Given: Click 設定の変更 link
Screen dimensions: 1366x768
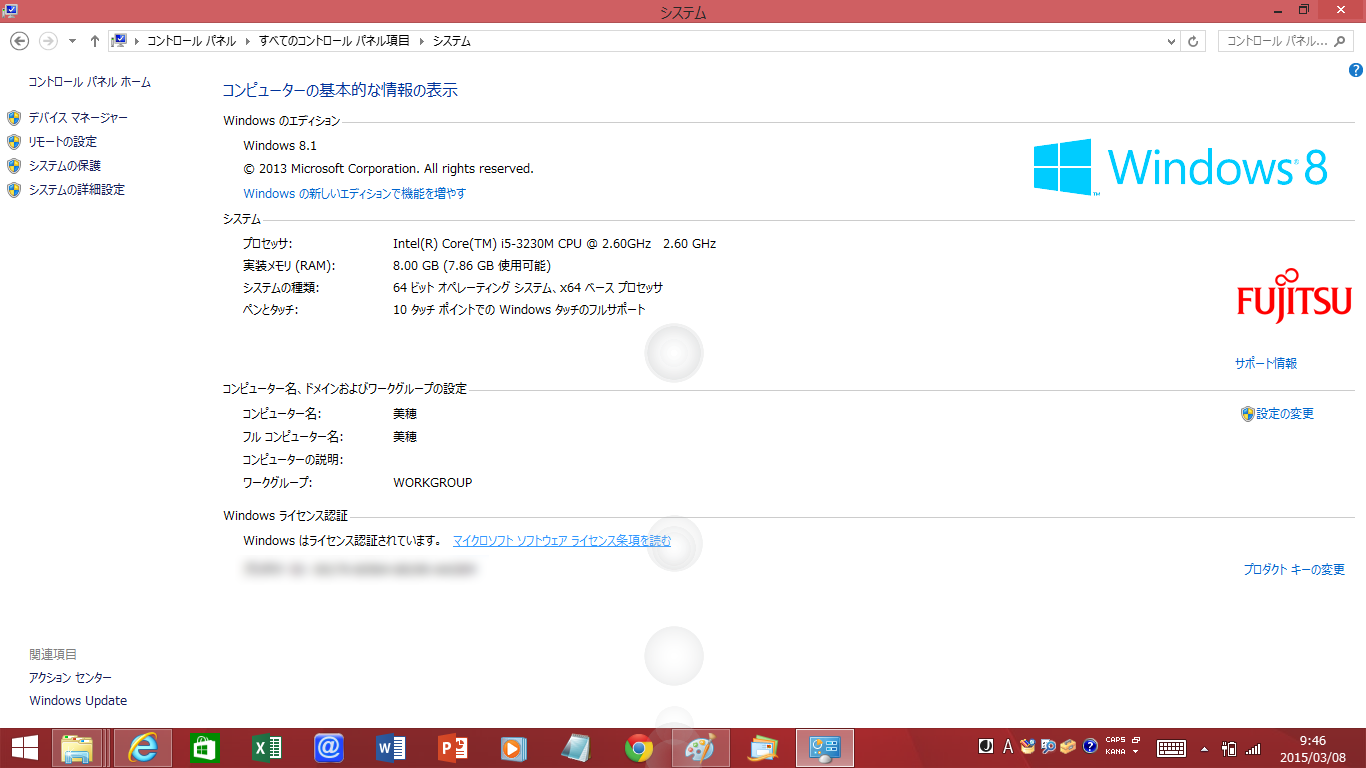Looking at the screenshot, I should [x=1285, y=414].
